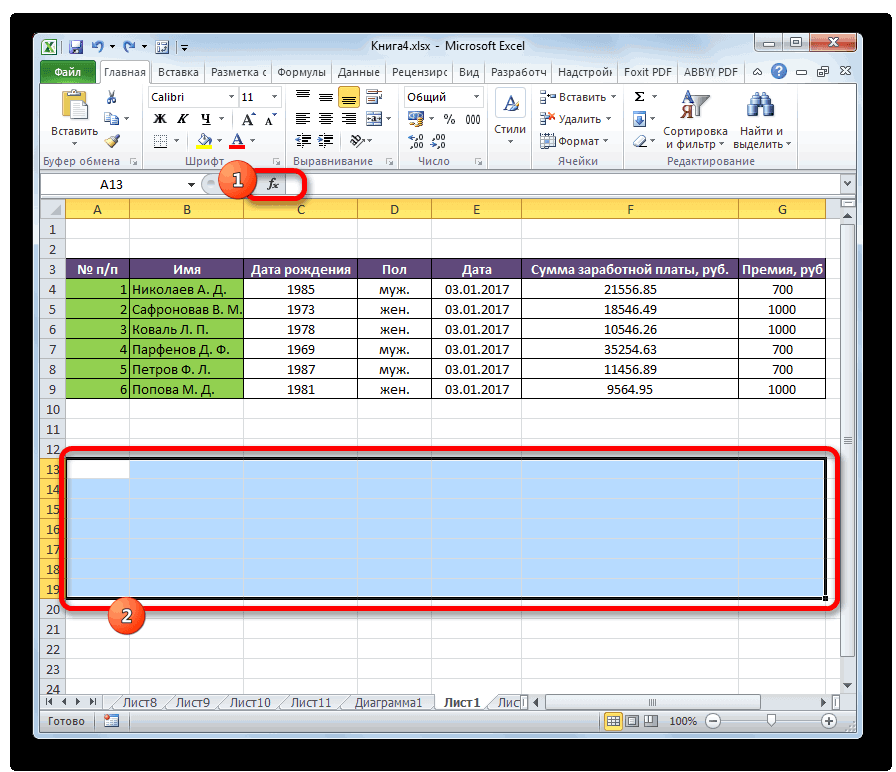The height and width of the screenshot is (772, 896).
Task: Open the Name Box dropdown arrow
Action: (x=192, y=184)
